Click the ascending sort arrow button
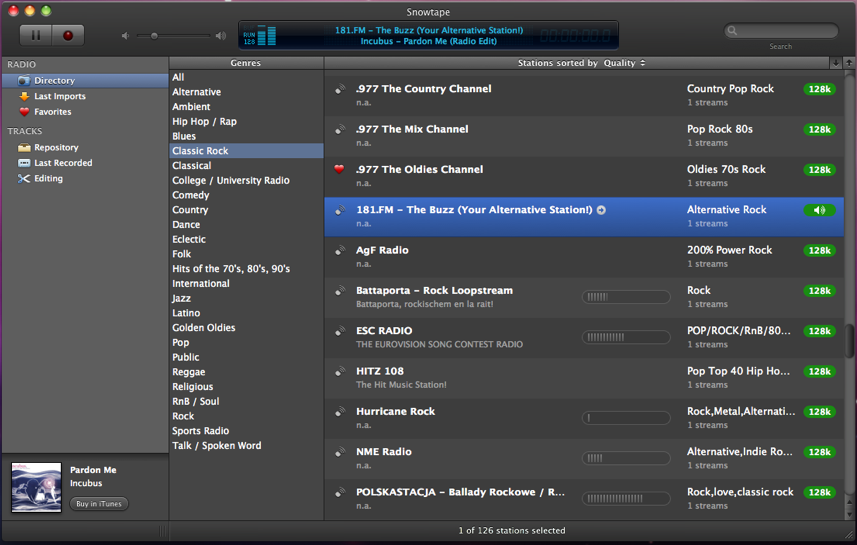This screenshot has width=857, height=545. [849, 63]
